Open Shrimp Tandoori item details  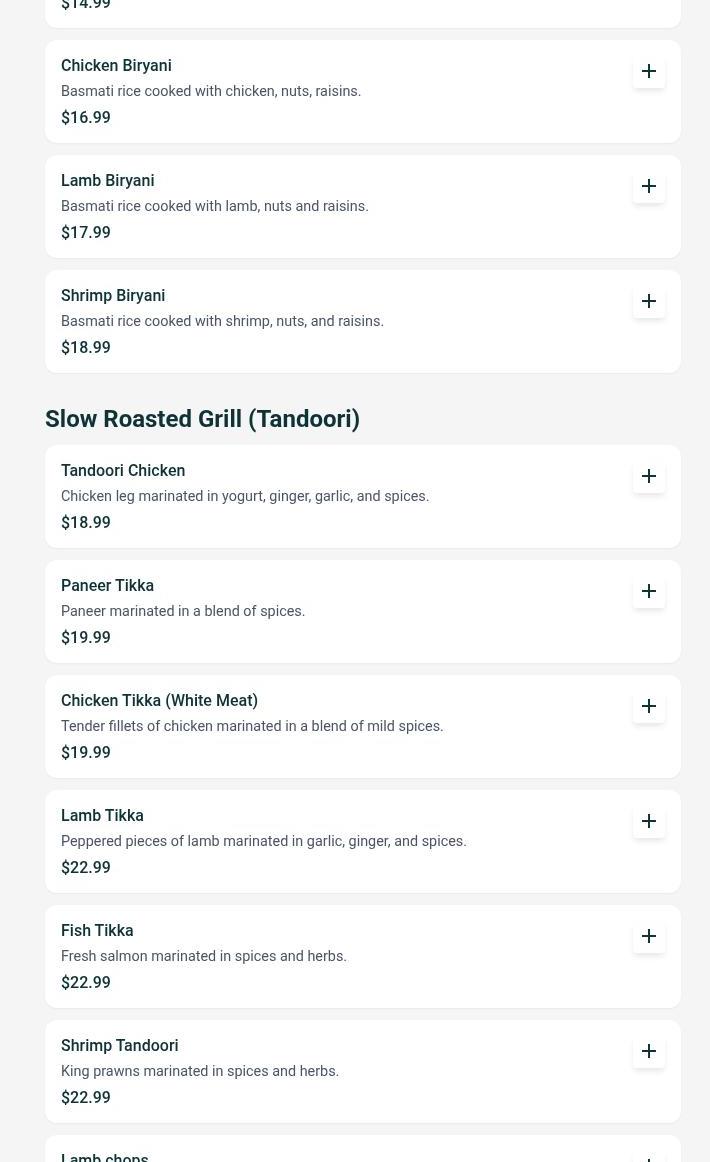click(x=119, y=1045)
